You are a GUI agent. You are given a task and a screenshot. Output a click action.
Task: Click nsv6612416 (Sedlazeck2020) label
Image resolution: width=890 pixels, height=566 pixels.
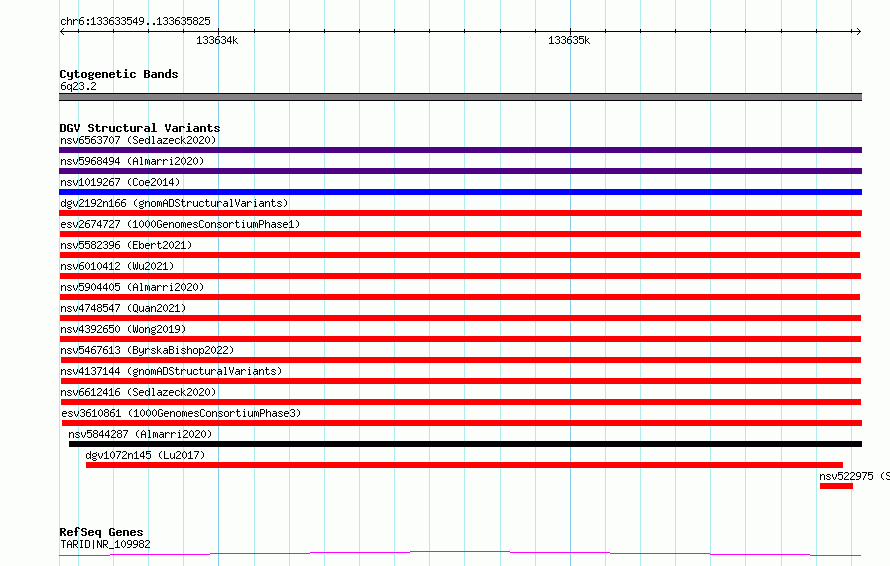[138, 392]
